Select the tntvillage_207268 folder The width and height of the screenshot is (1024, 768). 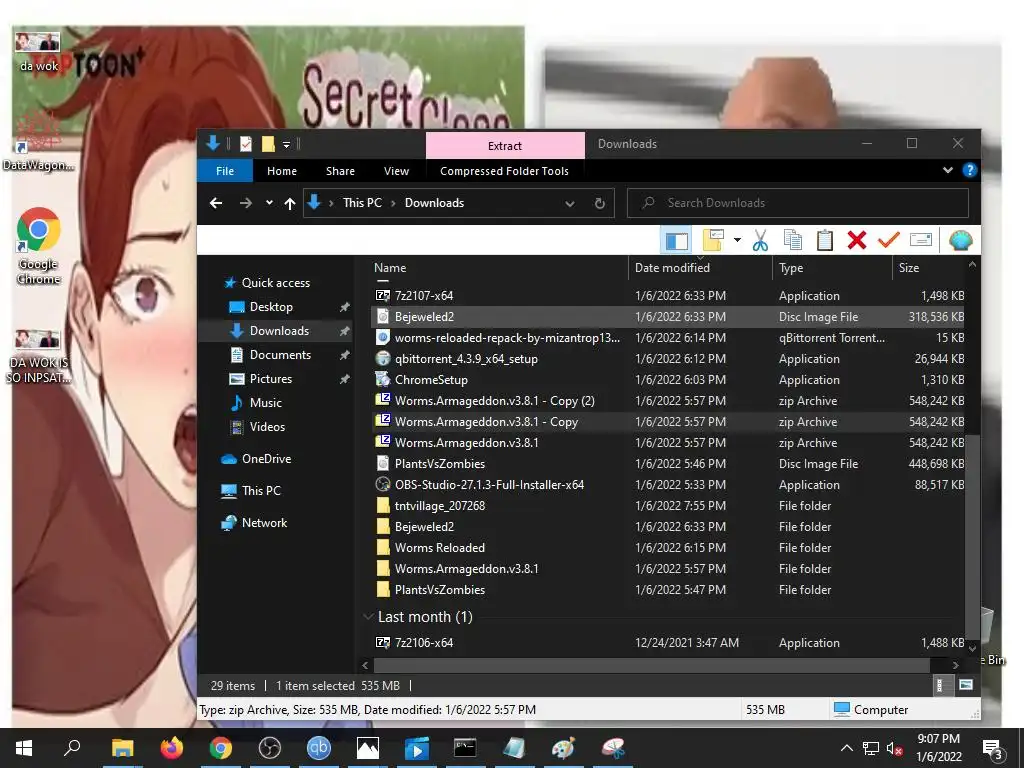tap(667, 505)
